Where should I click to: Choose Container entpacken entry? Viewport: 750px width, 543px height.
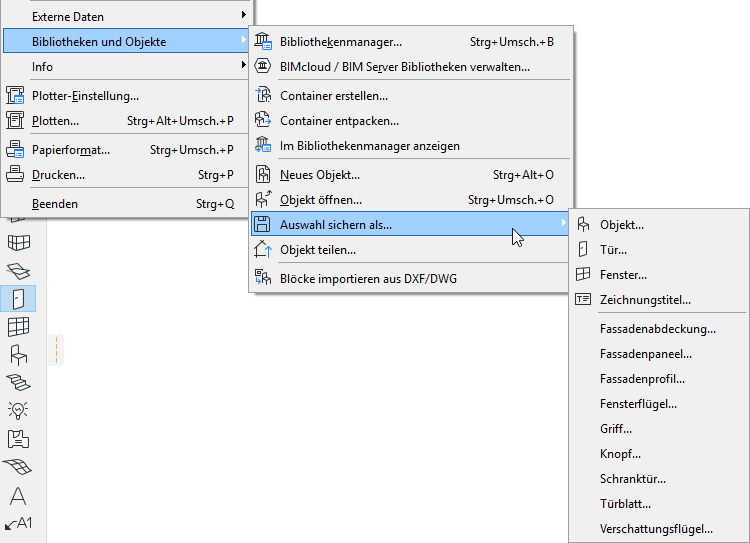[x=411, y=121]
